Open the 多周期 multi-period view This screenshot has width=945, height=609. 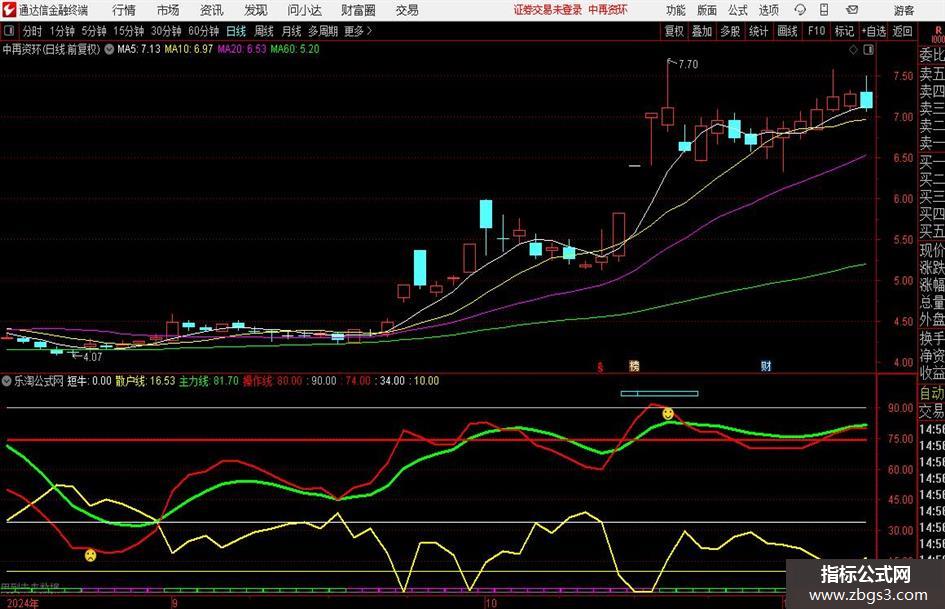coord(323,31)
